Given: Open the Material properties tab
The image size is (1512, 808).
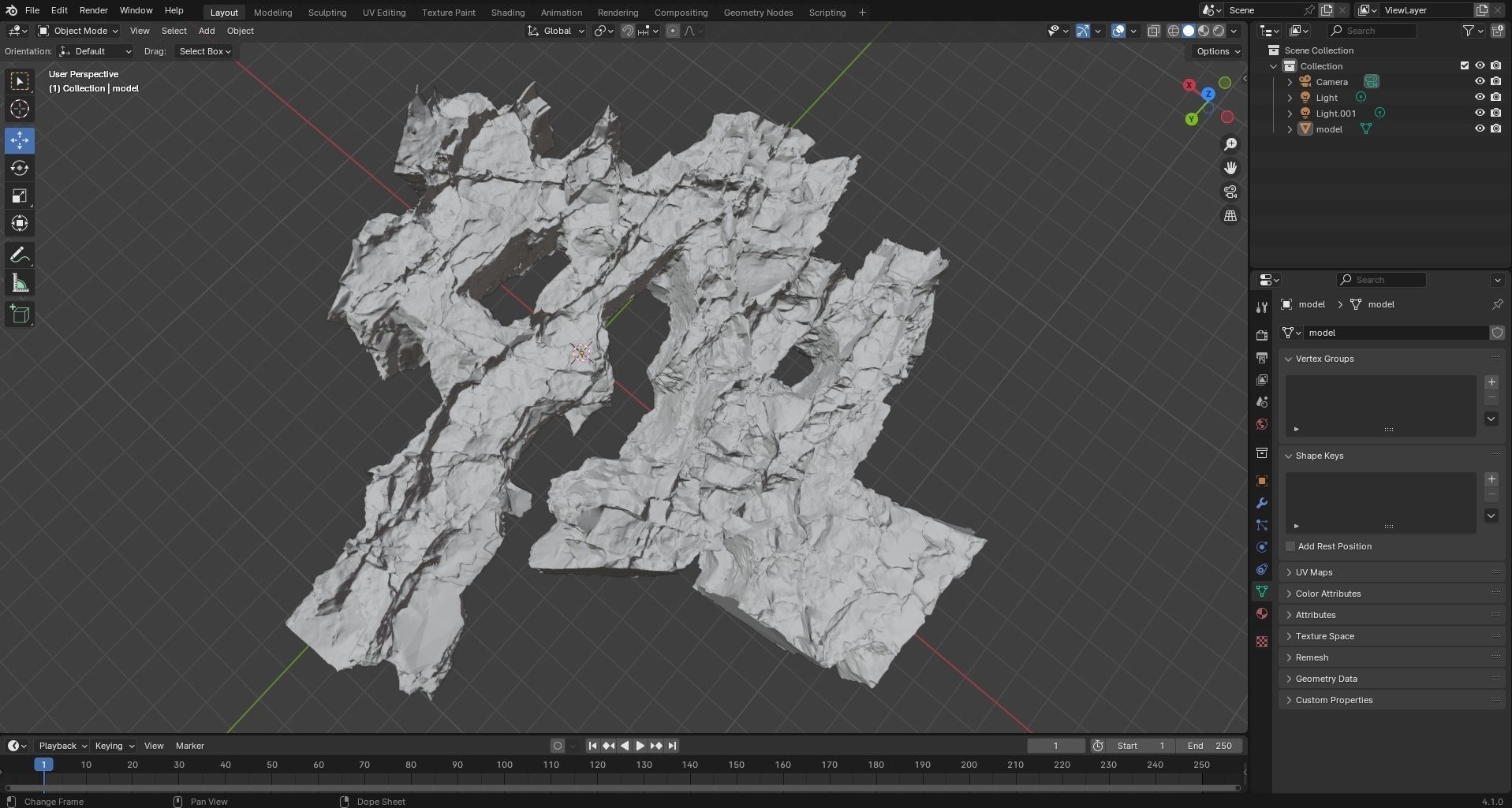Looking at the screenshot, I should [x=1262, y=613].
